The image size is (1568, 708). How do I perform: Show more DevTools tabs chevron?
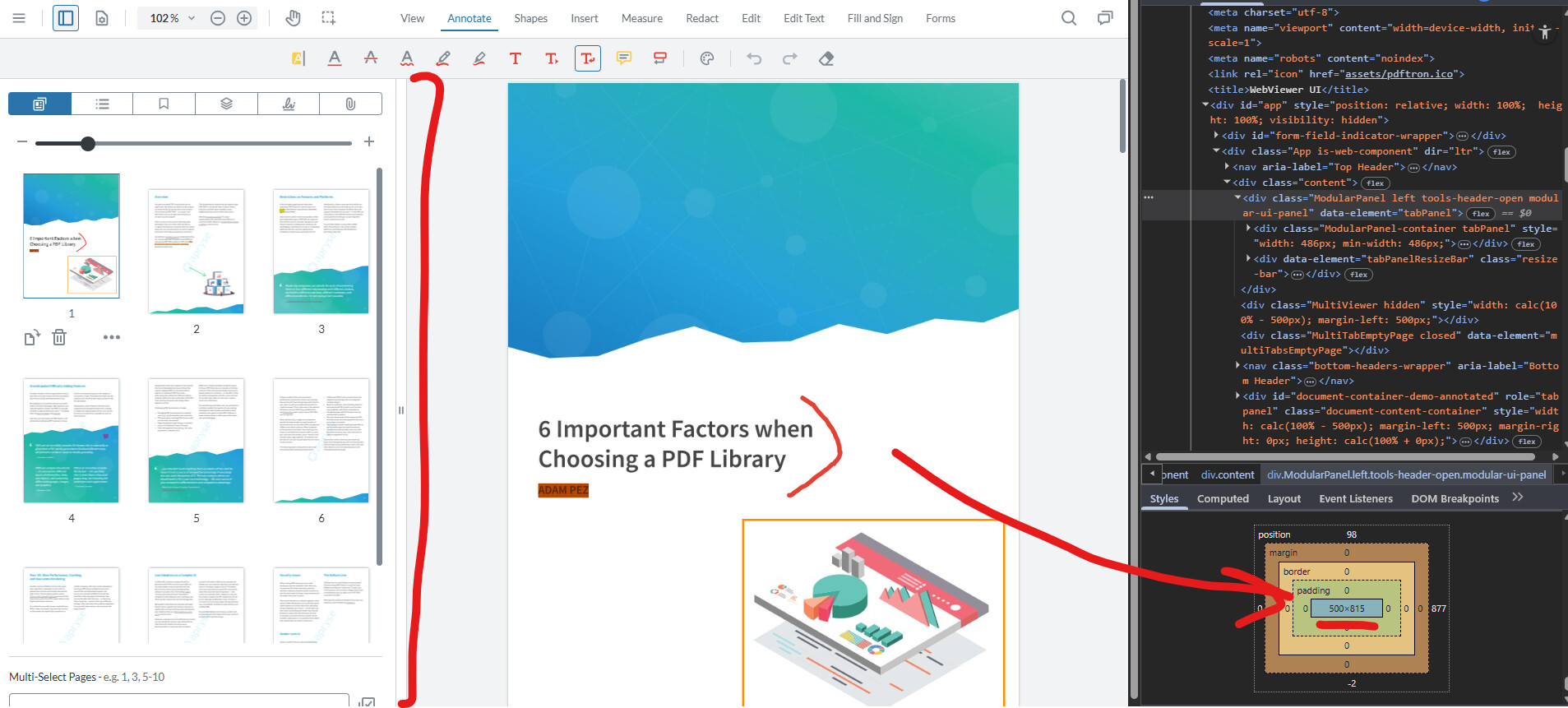coord(1517,497)
